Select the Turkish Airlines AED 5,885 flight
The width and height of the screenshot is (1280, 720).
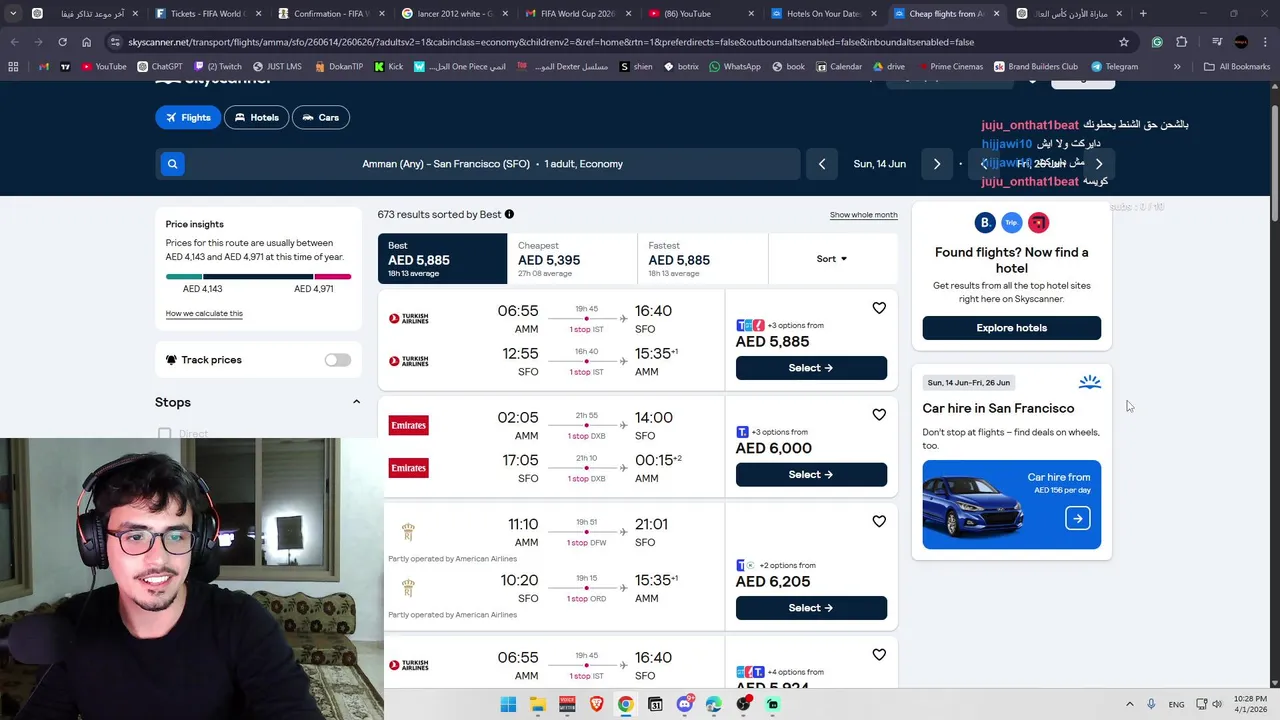click(811, 368)
